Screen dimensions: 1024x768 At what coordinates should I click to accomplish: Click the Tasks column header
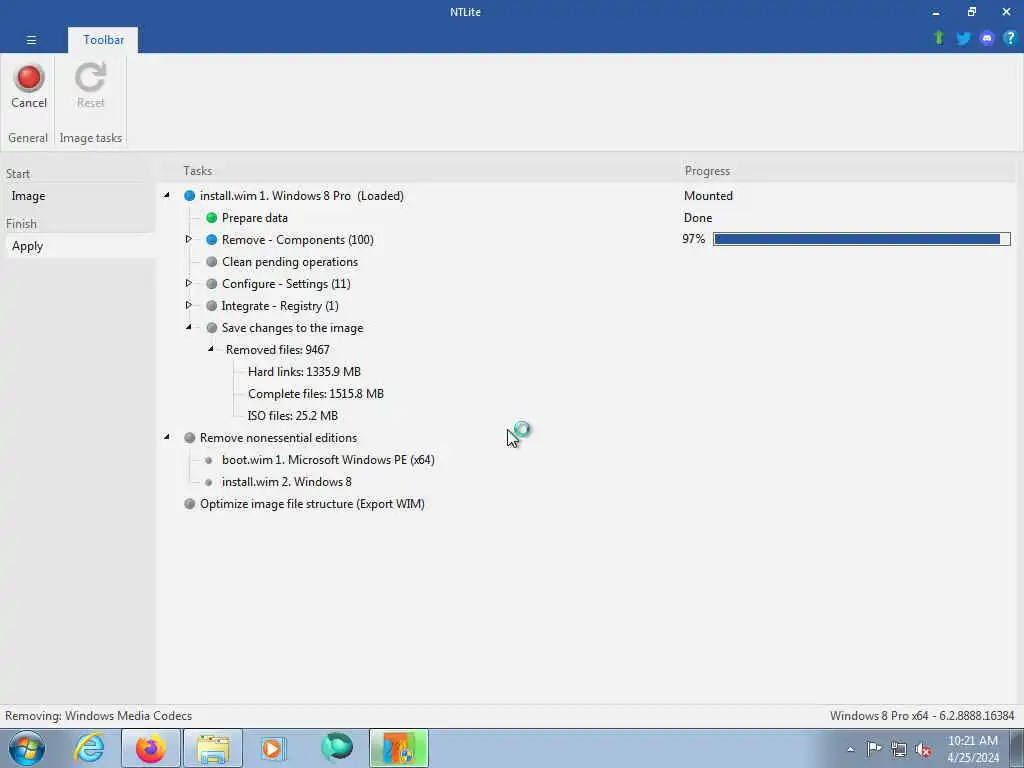[197, 171]
